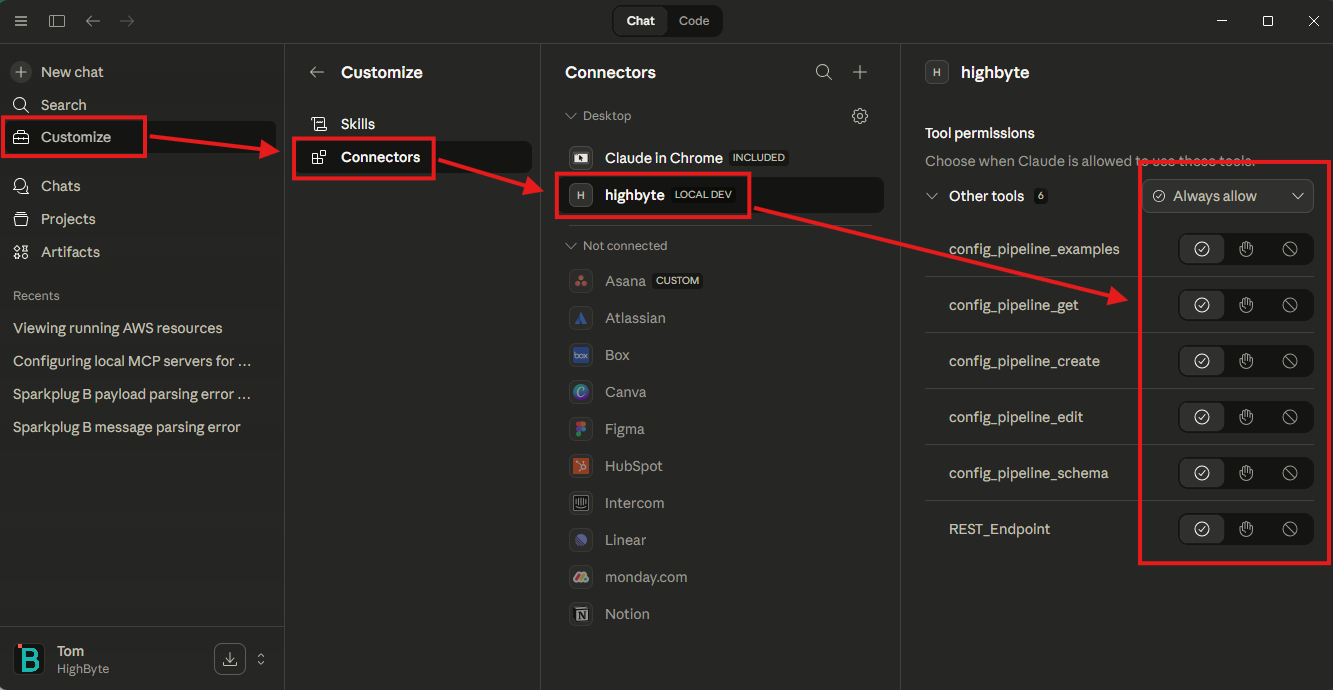
Task: Click the download icon beside Tom
Action: 230,659
